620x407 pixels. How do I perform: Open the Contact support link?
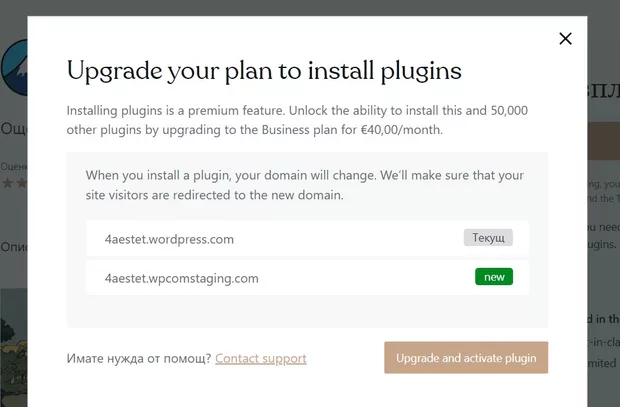[260, 358]
